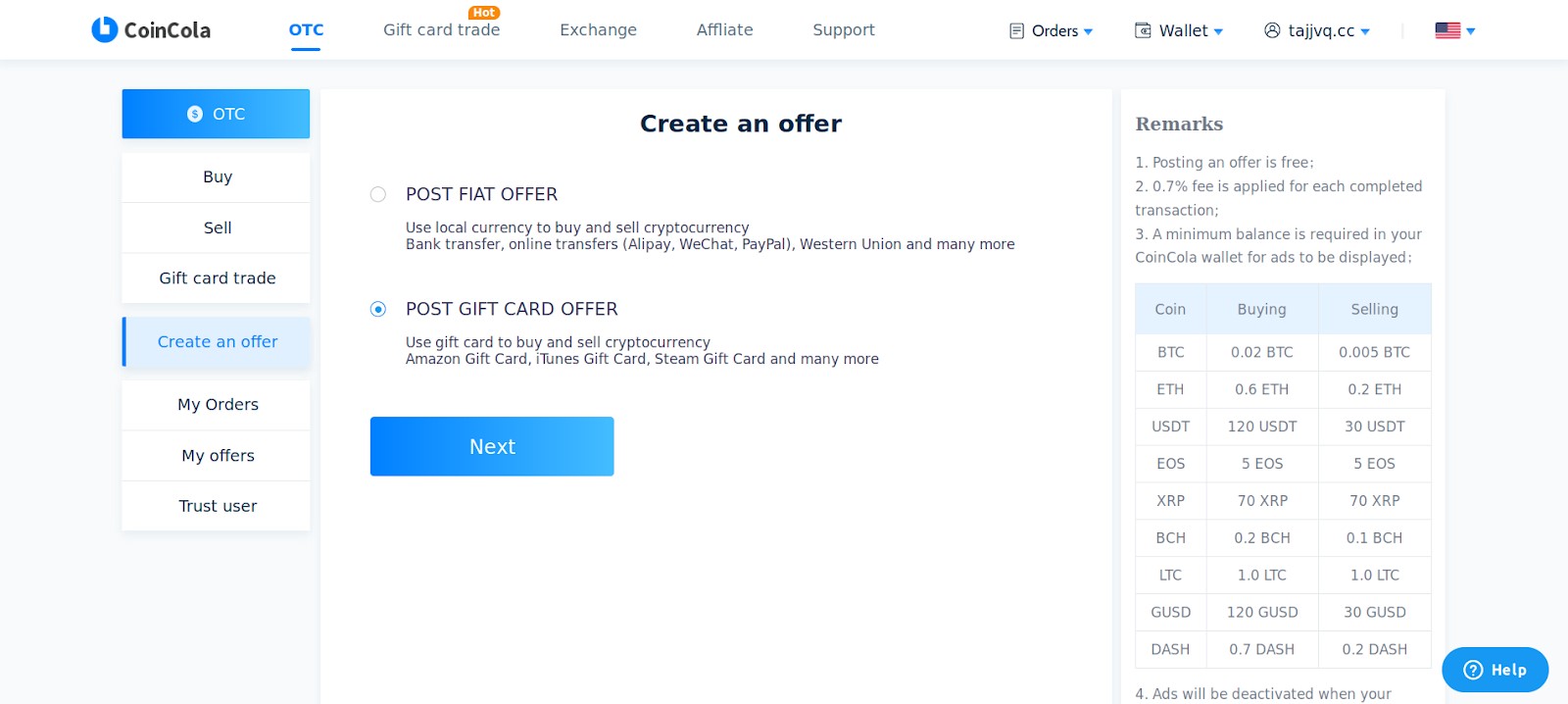Click the XRP coin cell
This screenshot has height=704, width=1568.
tap(1170, 501)
